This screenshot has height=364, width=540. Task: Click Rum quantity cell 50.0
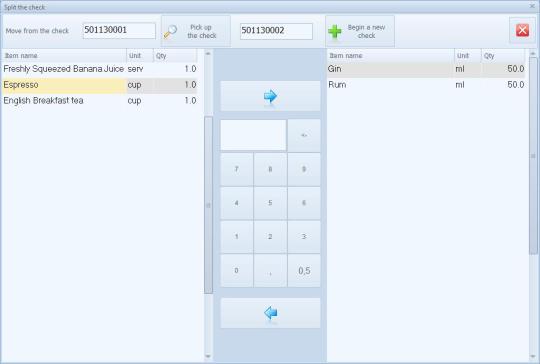point(503,85)
